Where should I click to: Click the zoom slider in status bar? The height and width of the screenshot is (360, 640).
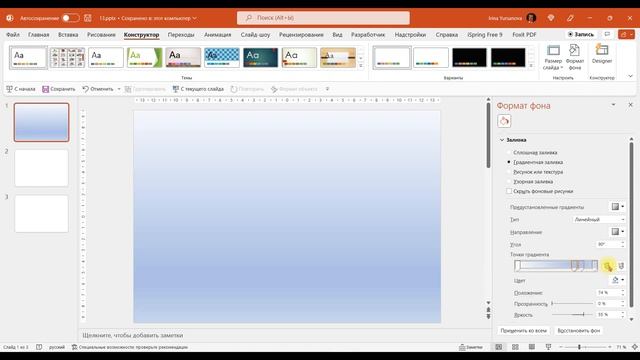coord(585,347)
